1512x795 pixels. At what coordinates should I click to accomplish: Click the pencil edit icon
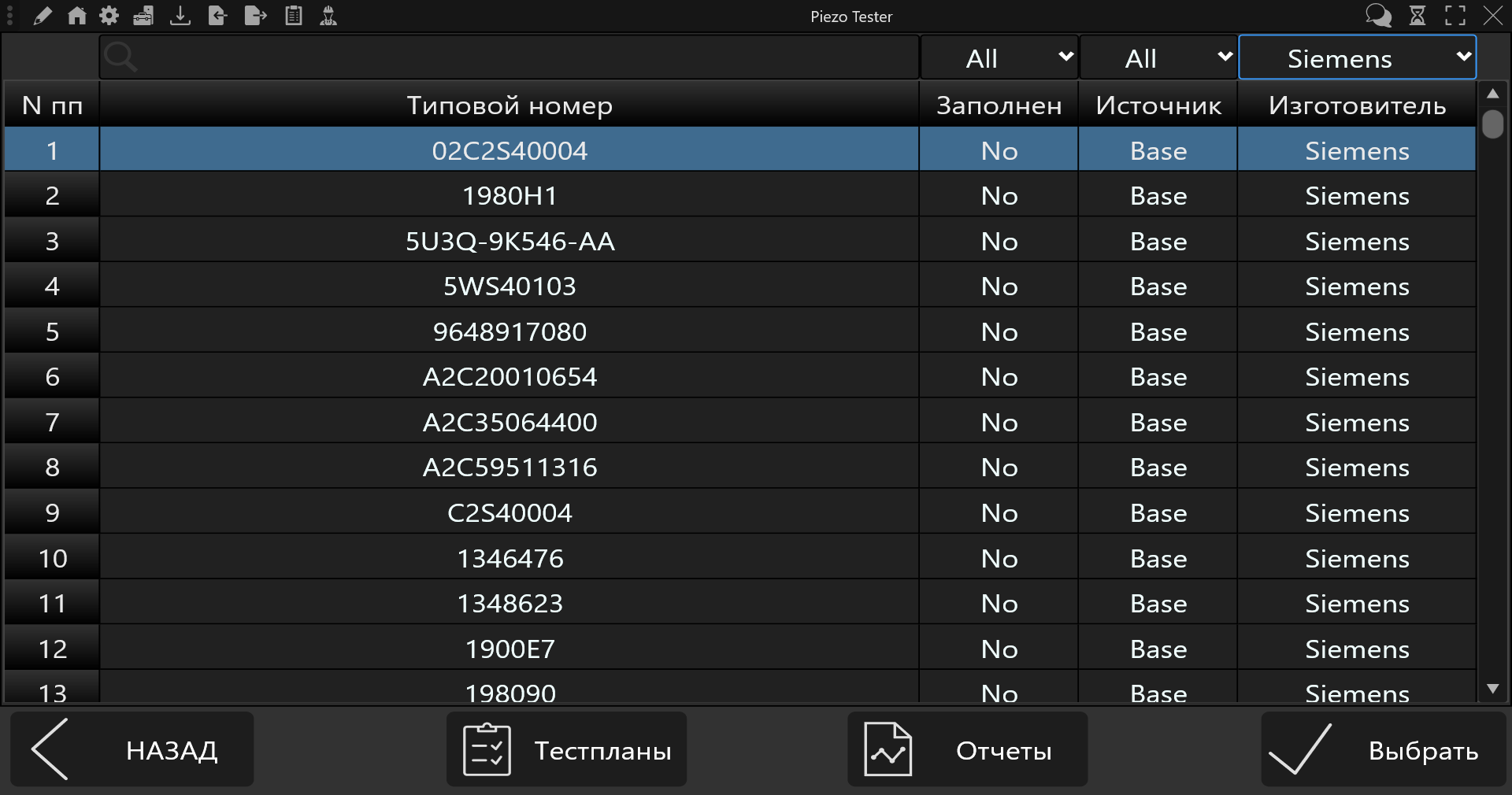pyautogui.click(x=43, y=16)
